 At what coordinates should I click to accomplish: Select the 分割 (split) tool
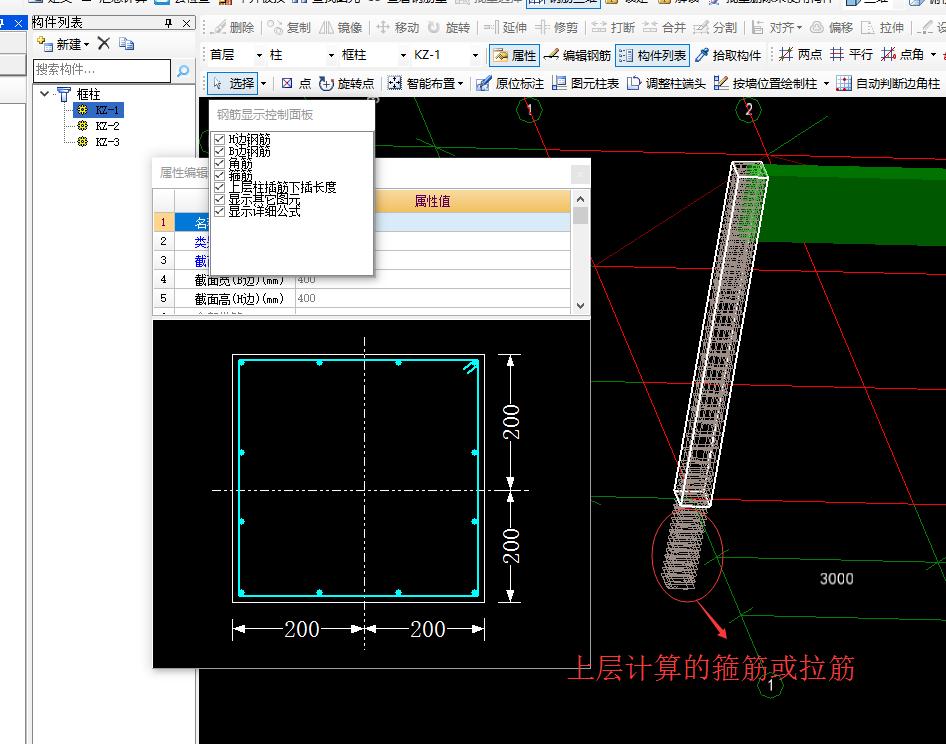pyautogui.click(x=715, y=27)
